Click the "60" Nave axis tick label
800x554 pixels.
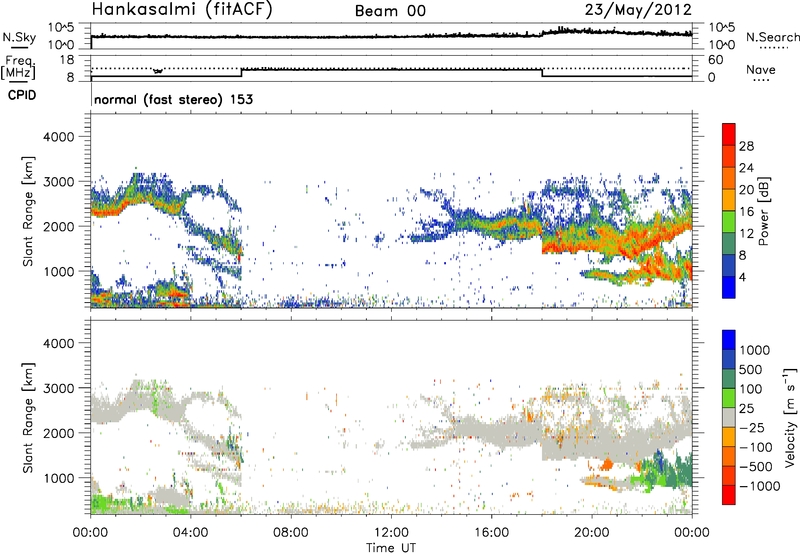715,60
